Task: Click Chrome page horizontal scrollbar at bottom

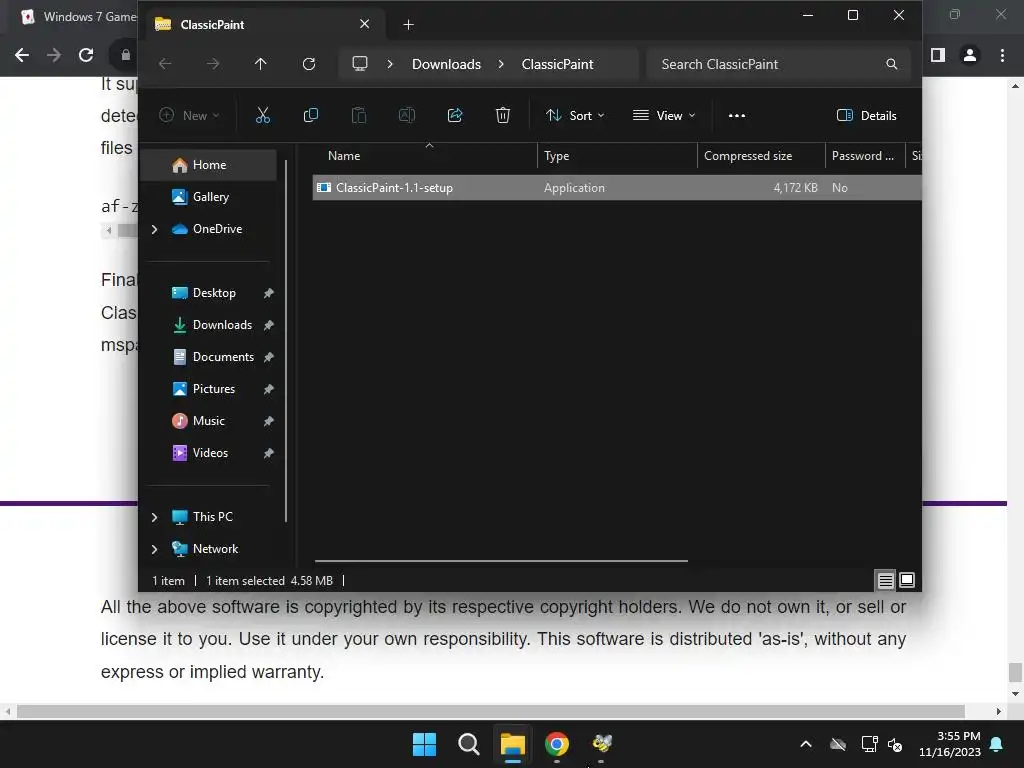Action: (490, 711)
